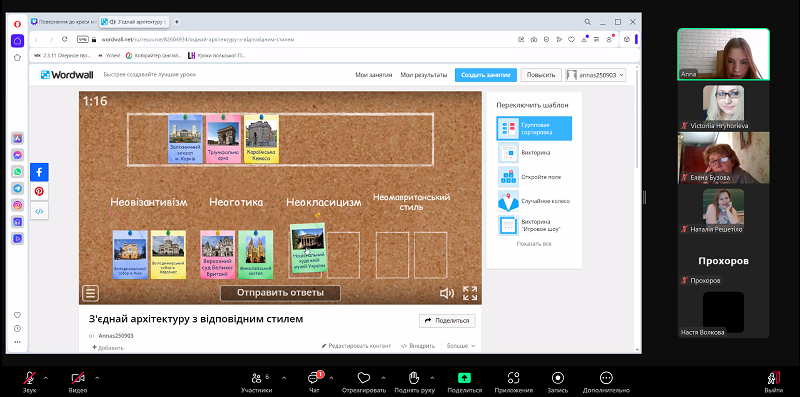
Task: Bookmark page with the heart icon
Action: [571, 39]
